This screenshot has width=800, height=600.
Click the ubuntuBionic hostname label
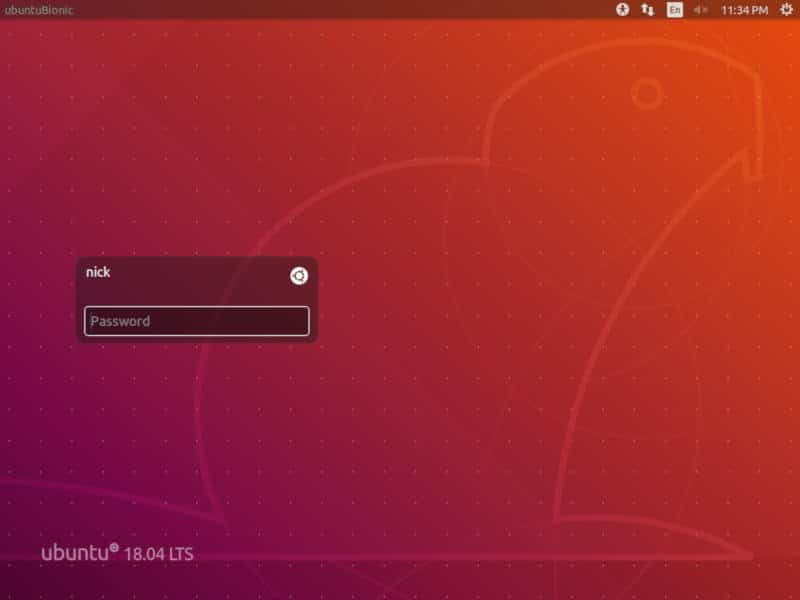click(38, 11)
